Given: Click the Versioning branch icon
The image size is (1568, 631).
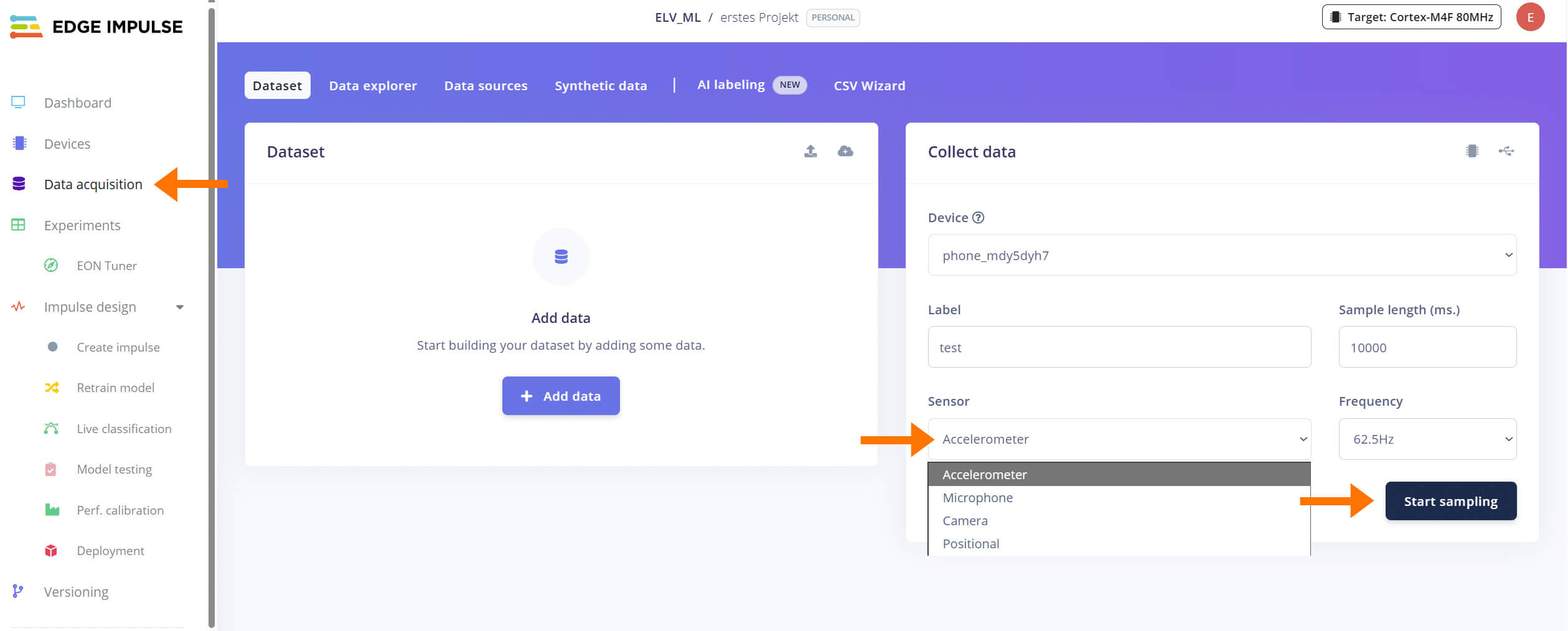Looking at the screenshot, I should (18, 591).
